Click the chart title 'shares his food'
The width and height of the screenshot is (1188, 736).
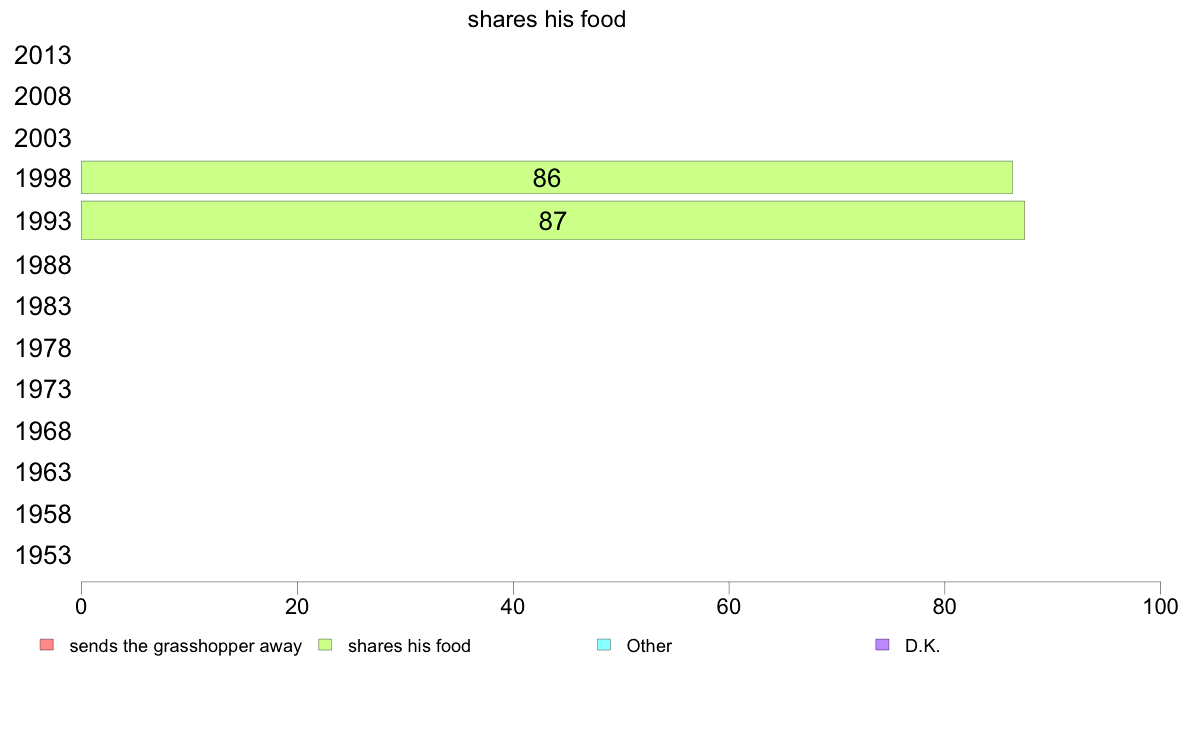click(x=546, y=19)
